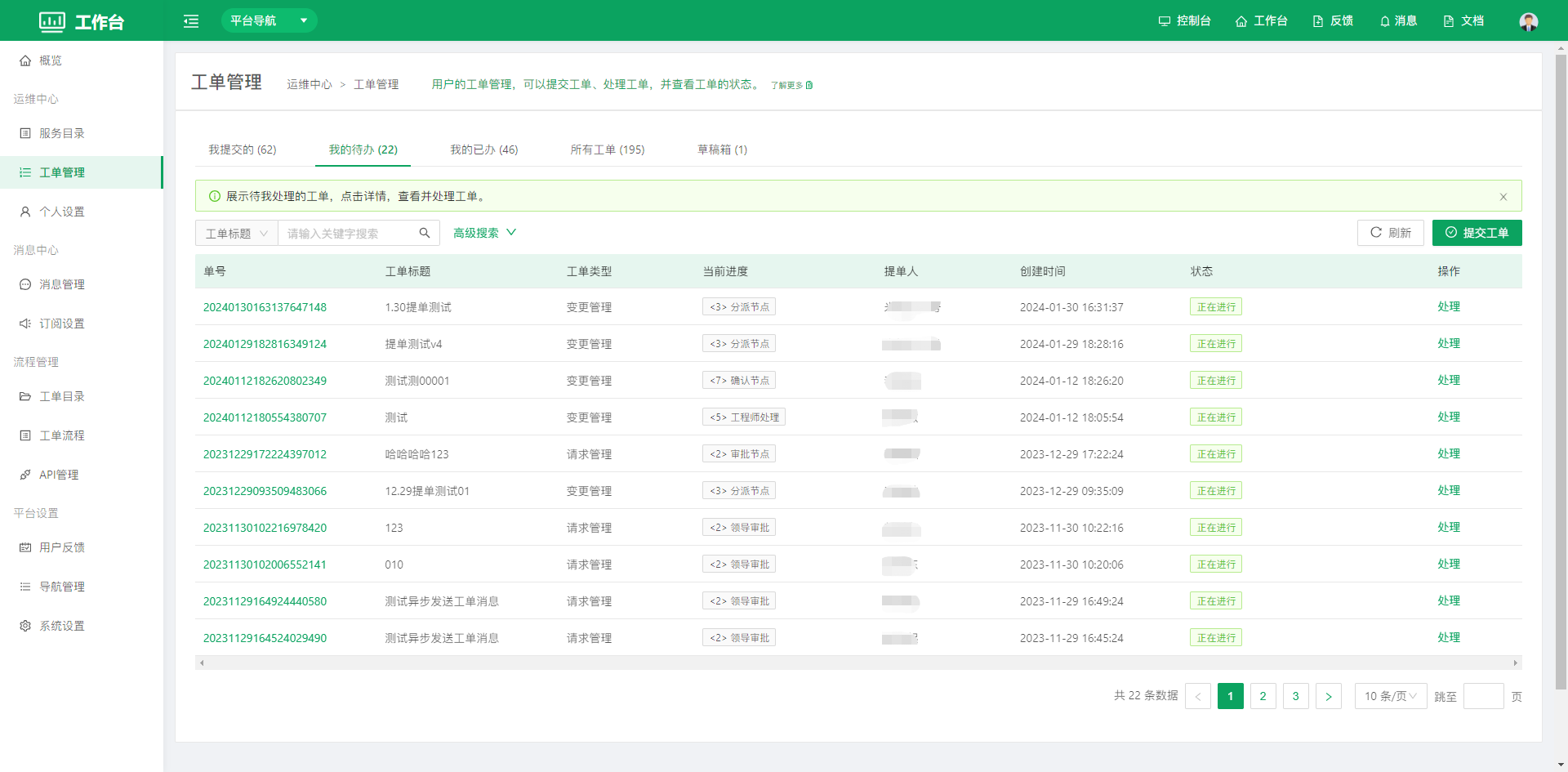
Task: Open ticket 20240129182816349124
Action: tap(265, 344)
